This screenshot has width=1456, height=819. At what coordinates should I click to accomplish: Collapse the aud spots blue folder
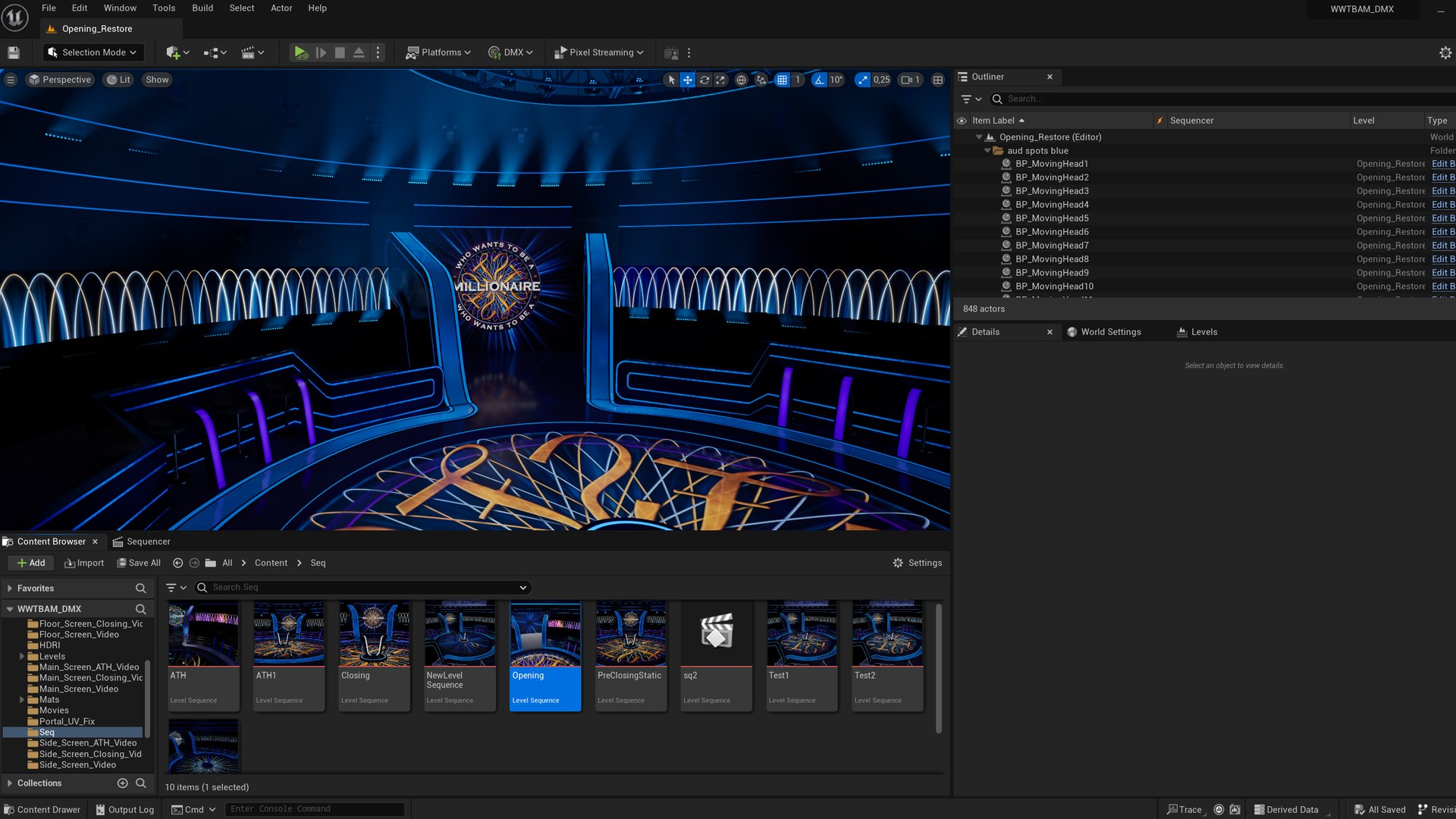click(x=987, y=151)
